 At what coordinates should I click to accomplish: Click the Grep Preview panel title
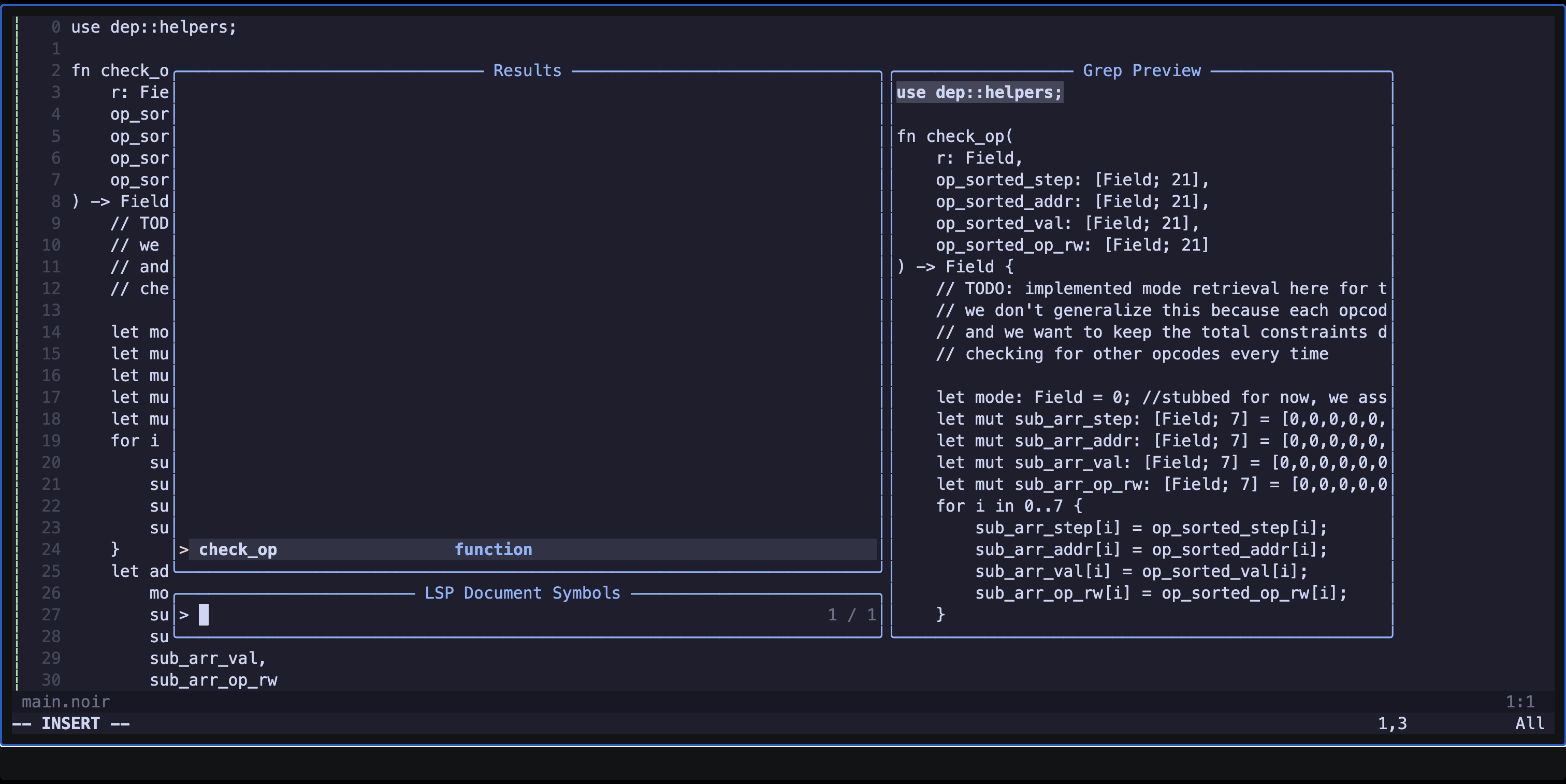point(1142,70)
